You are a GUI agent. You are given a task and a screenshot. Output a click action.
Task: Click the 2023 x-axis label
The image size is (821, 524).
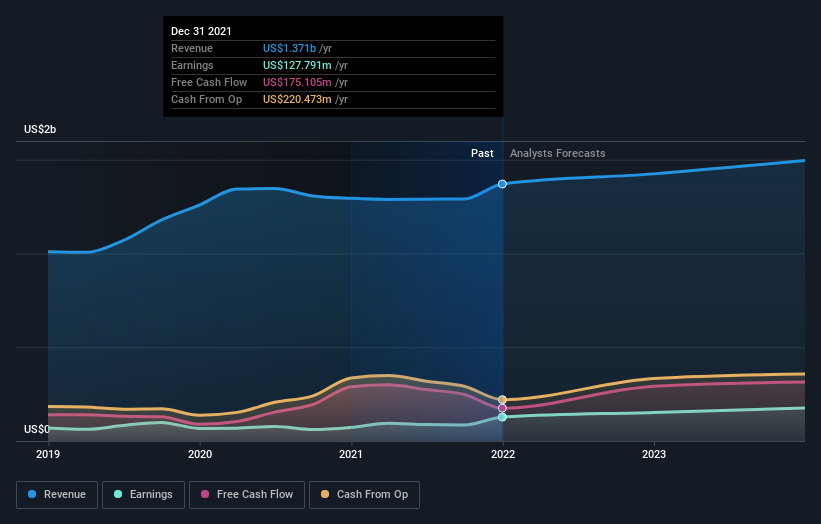(x=654, y=454)
